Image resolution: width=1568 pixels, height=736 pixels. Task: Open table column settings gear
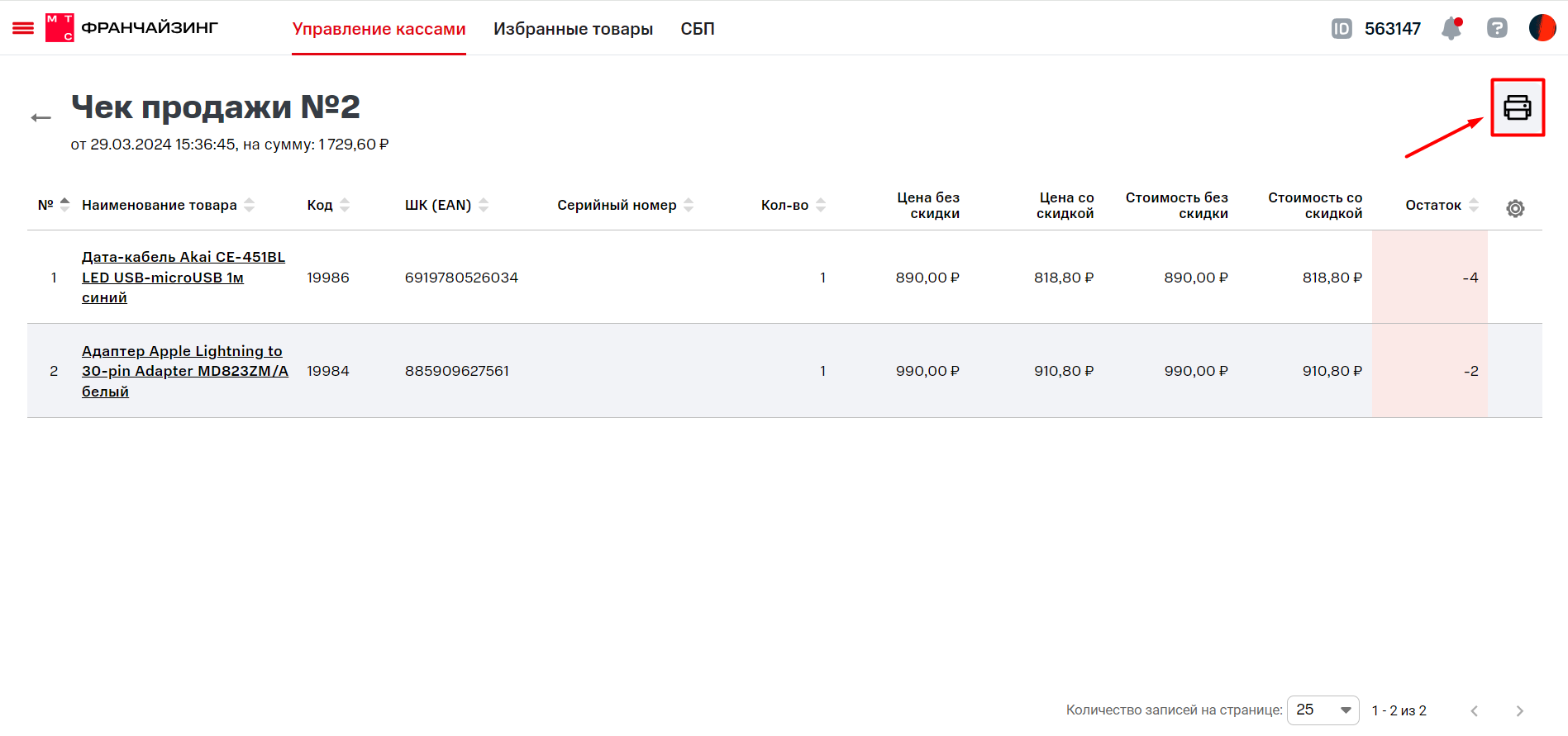1515,208
